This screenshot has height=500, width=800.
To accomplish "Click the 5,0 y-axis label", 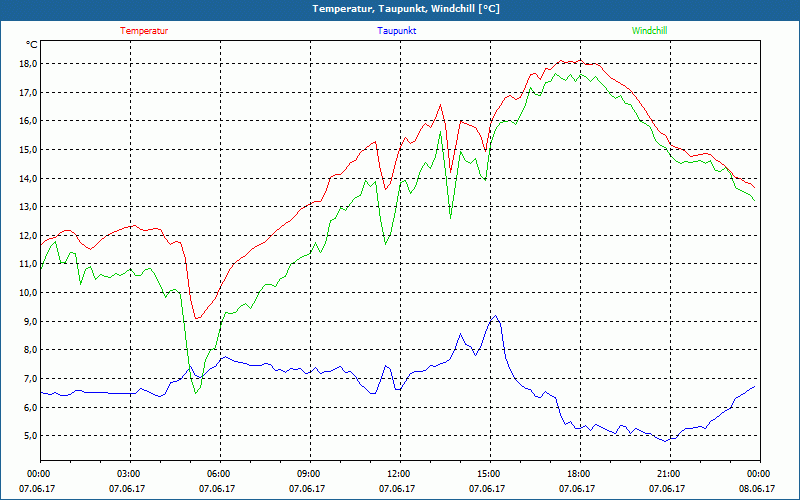I will coord(30,436).
